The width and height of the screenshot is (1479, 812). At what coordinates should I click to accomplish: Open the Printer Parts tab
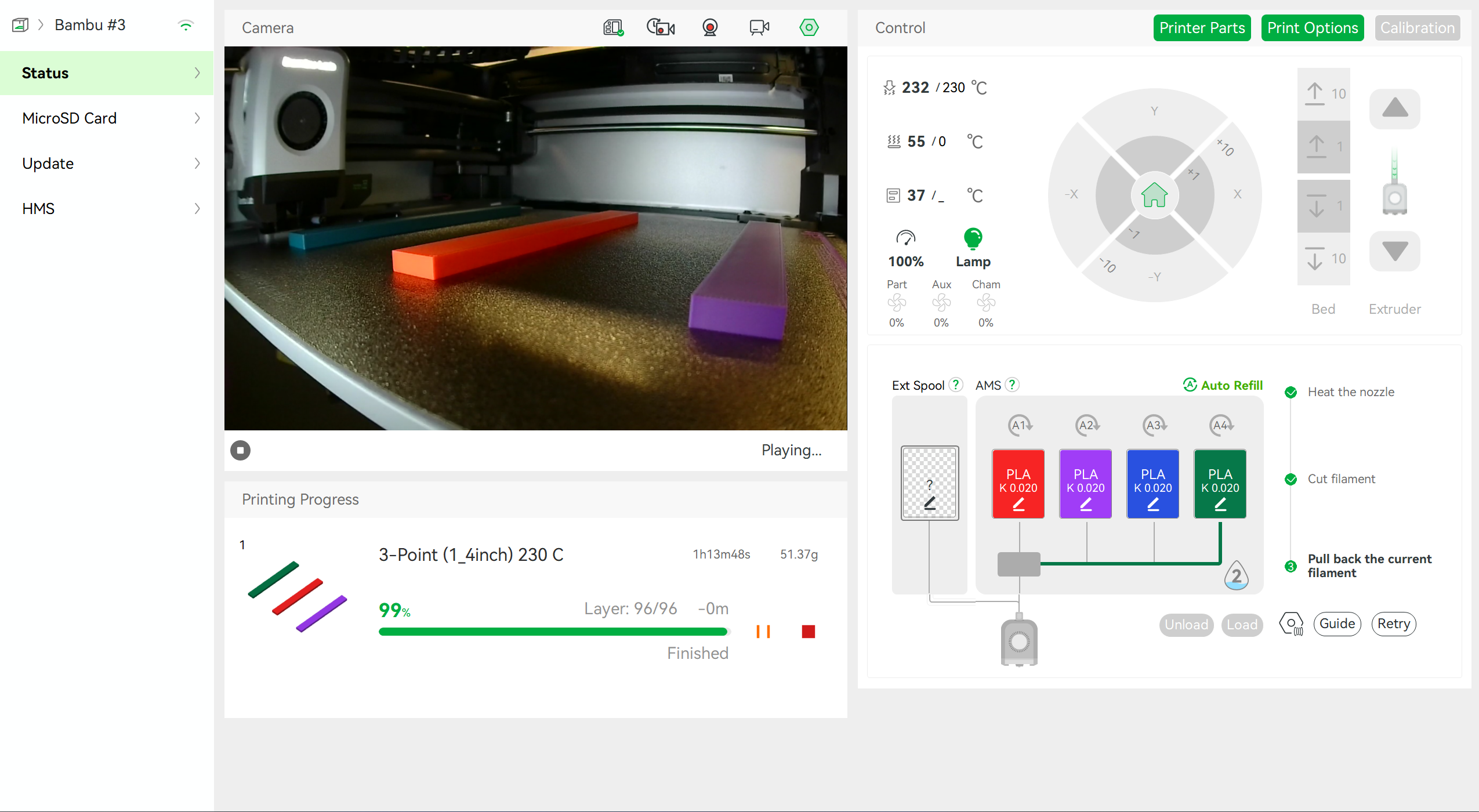1202,28
